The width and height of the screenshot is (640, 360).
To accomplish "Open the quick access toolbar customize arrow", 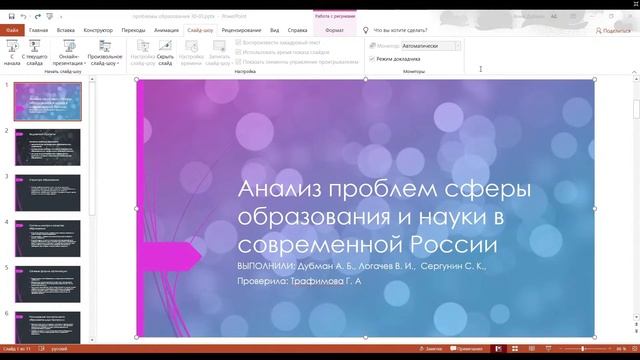I will pos(61,17).
